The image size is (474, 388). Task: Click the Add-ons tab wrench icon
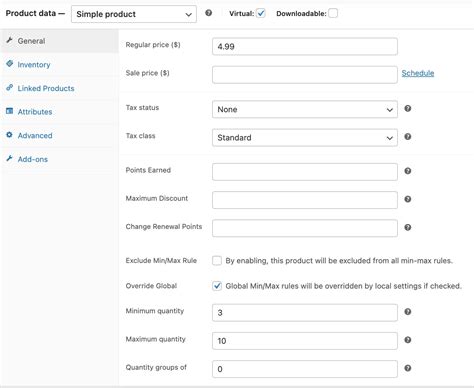pyautogui.click(x=9, y=158)
